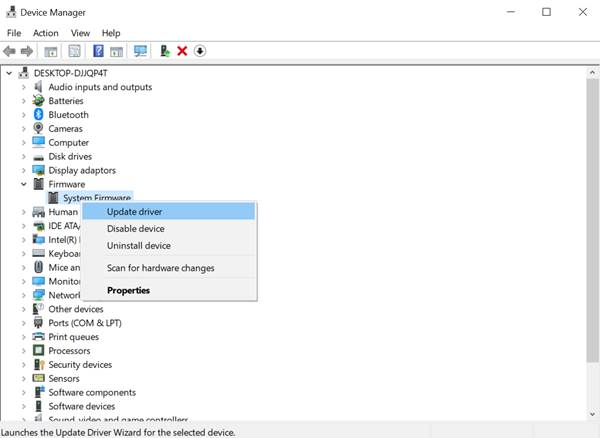The height and width of the screenshot is (438, 600).
Task: Choose Uninstall device from context menu
Action: 138,246
